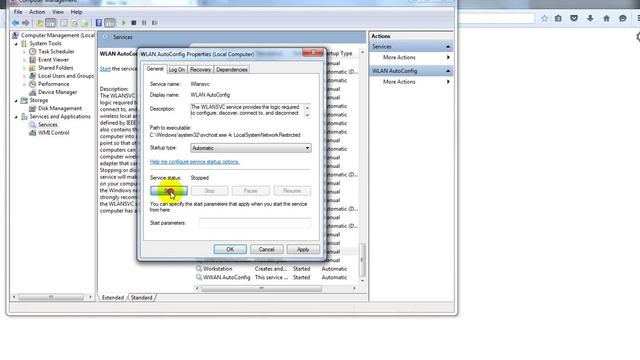This screenshot has width=640, height=360.
Task: Open More Actions under Services in Actions pane
Action: point(399,58)
